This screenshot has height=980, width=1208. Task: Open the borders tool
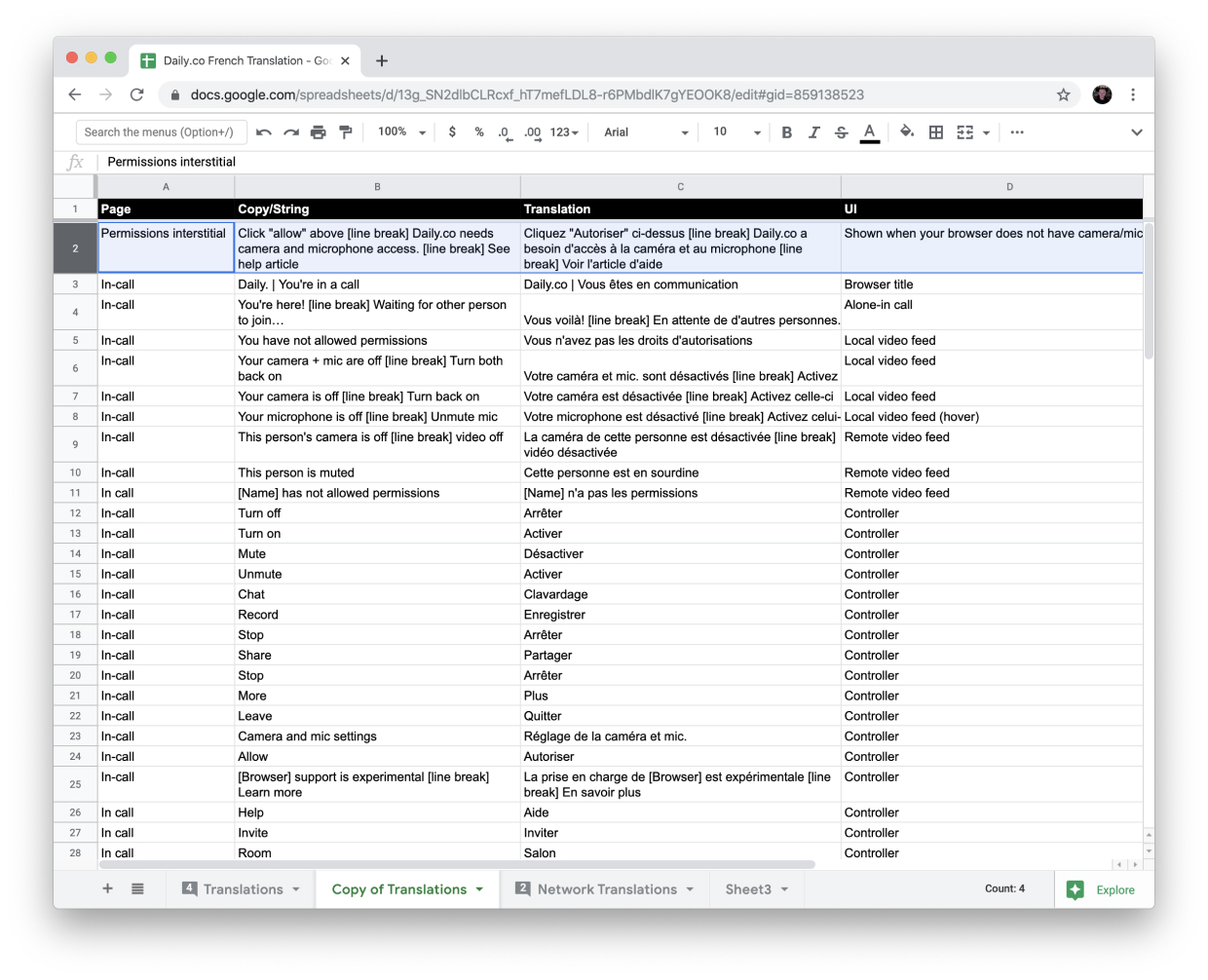936,132
